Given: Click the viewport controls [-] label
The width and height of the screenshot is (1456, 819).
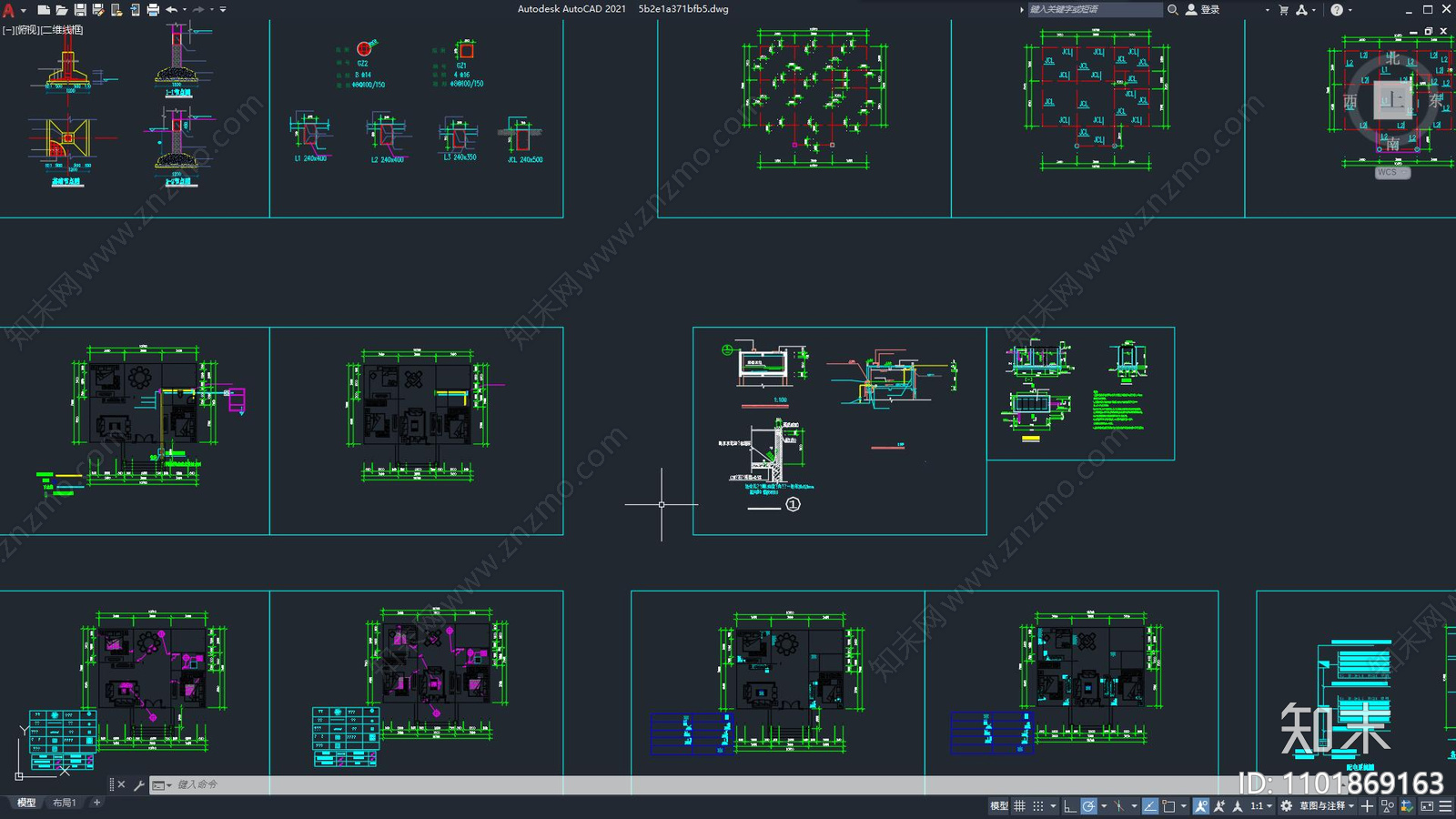Looking at the screenshot, I should coord(8,30).
